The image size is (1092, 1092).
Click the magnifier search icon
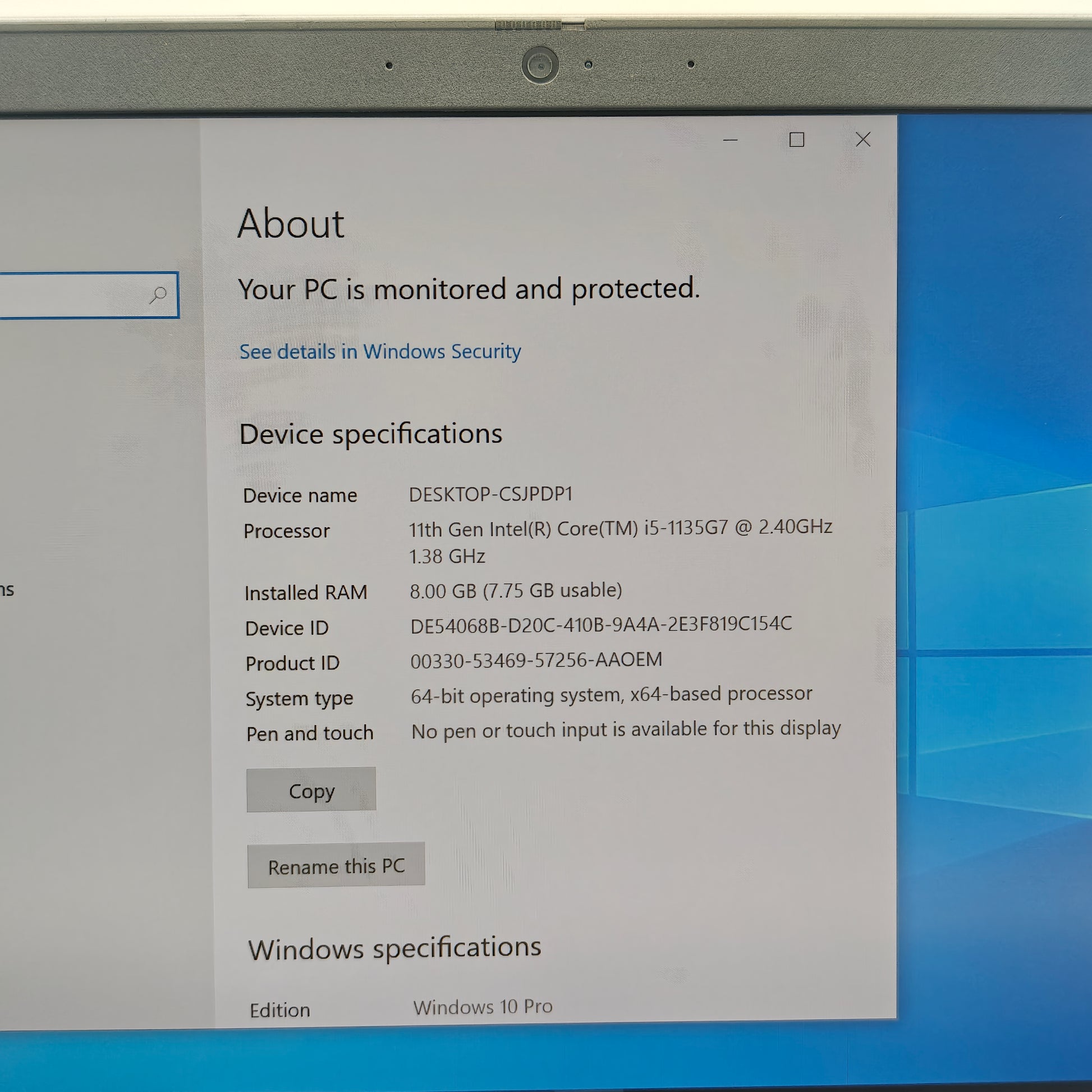tap(158, 295)
